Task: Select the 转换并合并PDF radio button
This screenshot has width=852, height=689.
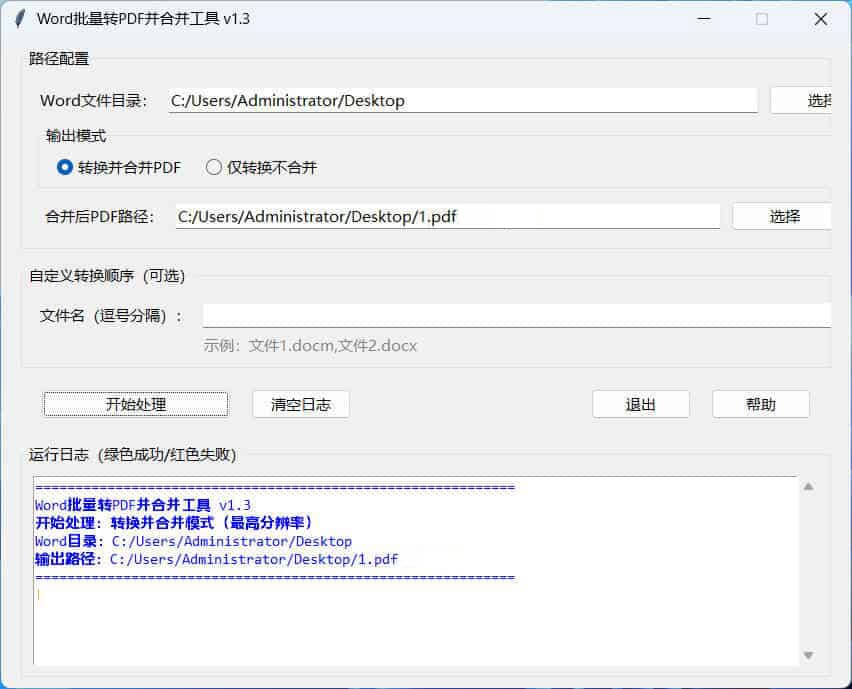Action: [x=63, y=167]
